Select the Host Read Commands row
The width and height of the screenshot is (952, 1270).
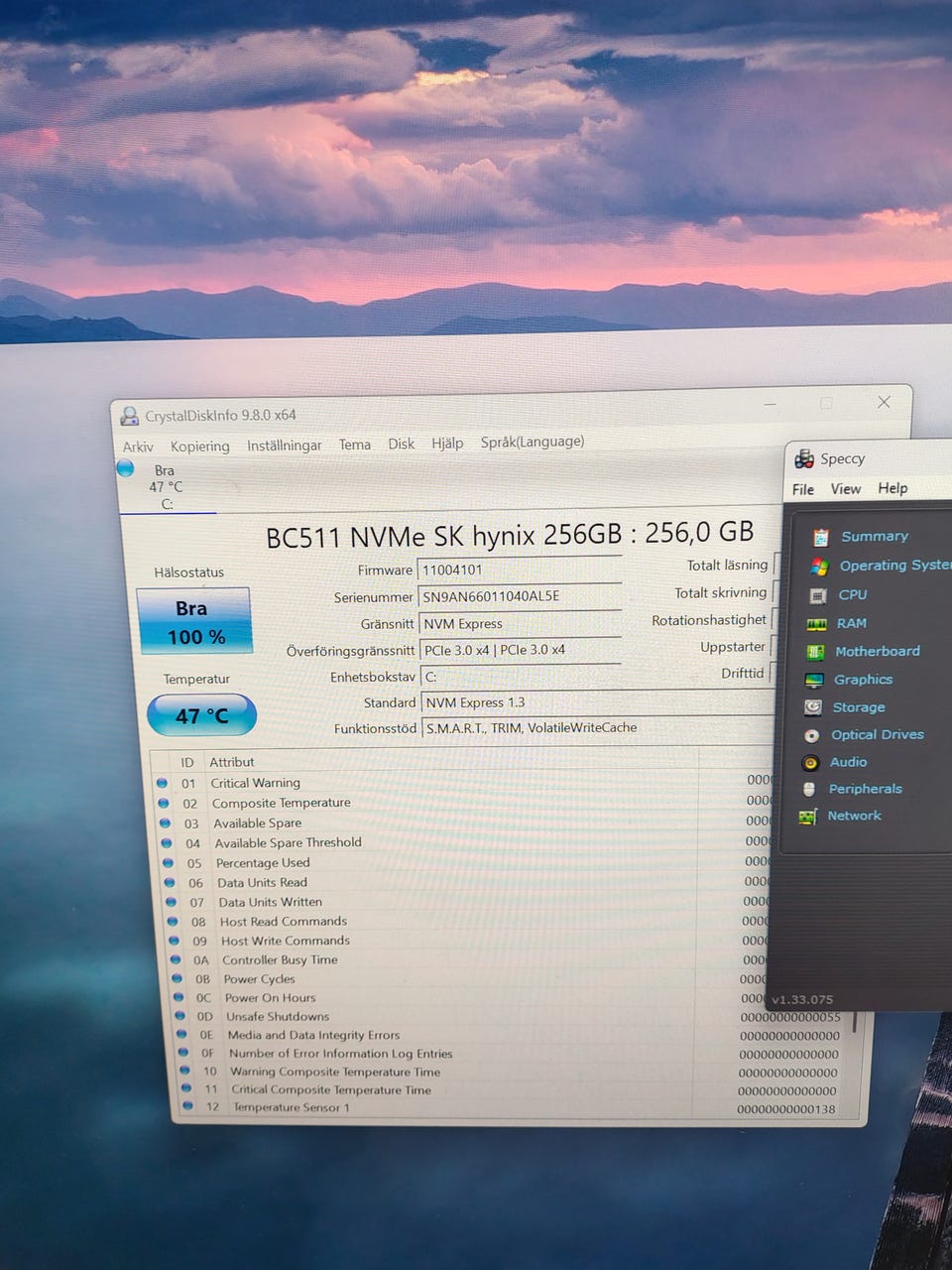pos(464,921)
